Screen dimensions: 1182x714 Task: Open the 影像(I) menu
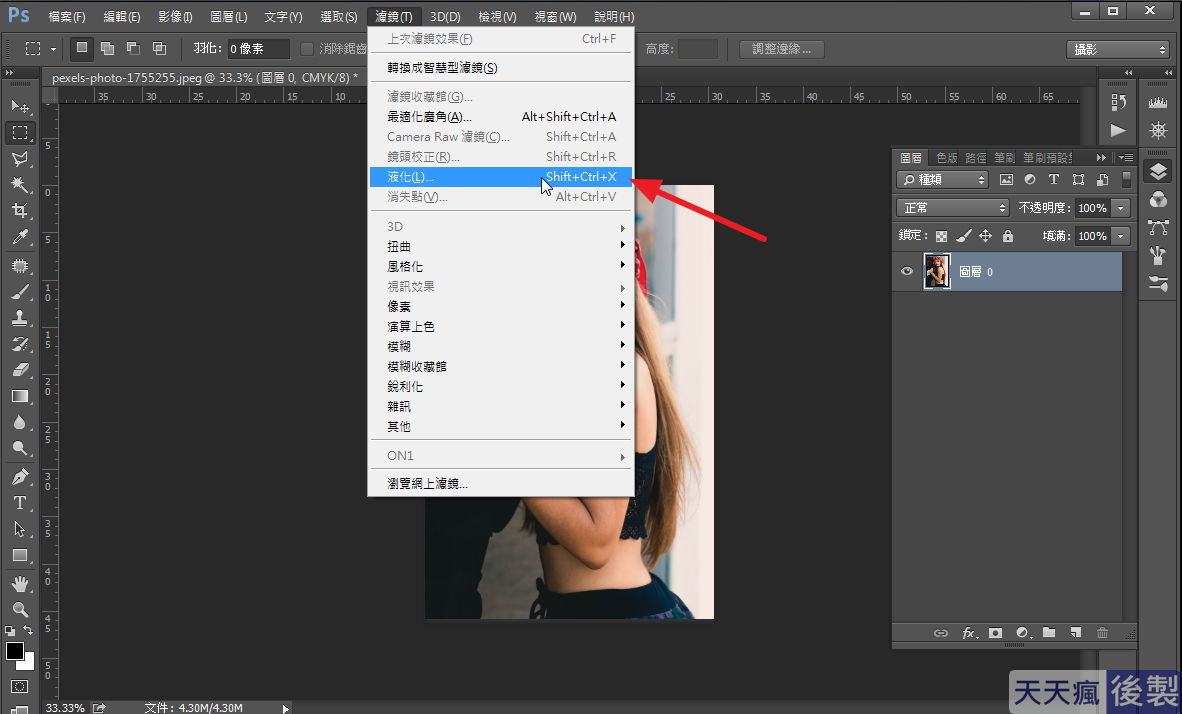point(175,17)
